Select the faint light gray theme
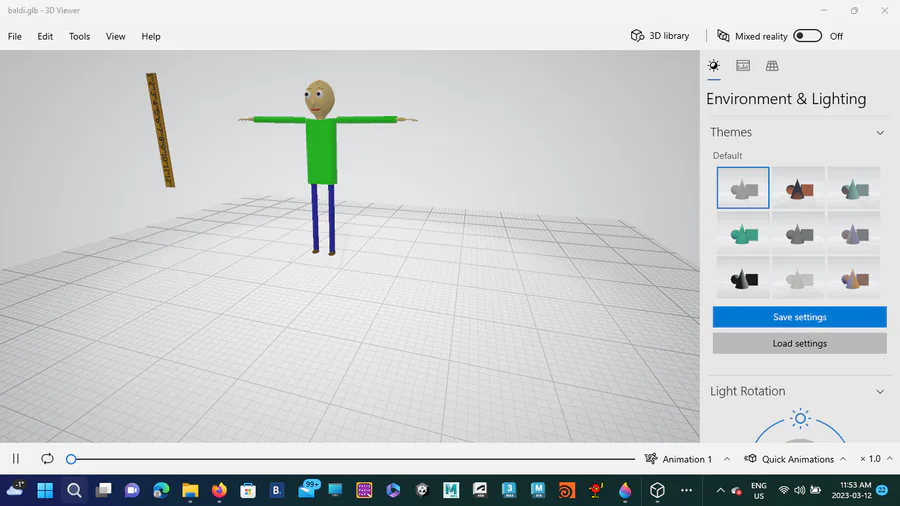The height and width of the screenshot is (506, 900). [x=798, y=278]
